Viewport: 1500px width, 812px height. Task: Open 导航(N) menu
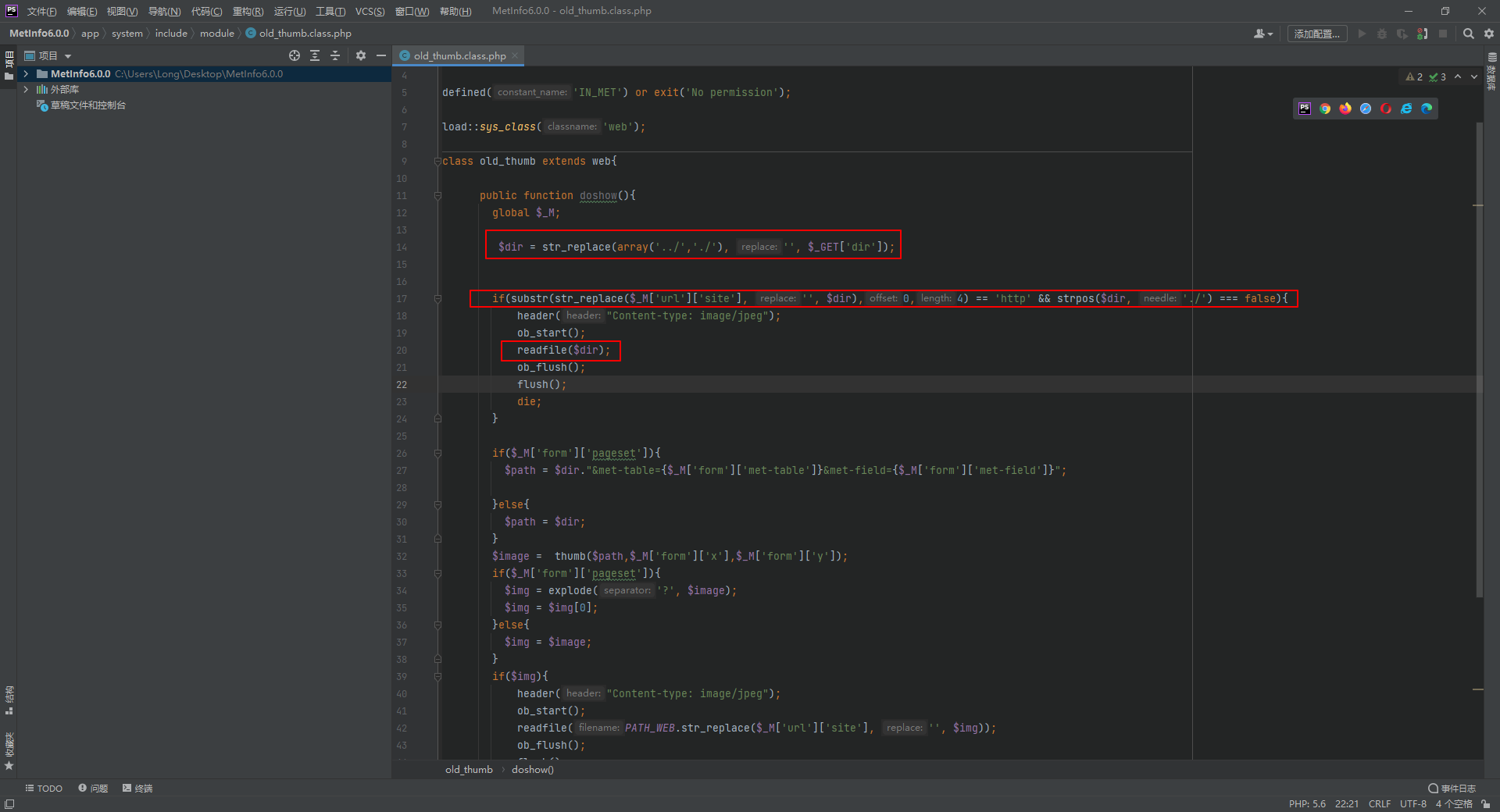(164, 11)
